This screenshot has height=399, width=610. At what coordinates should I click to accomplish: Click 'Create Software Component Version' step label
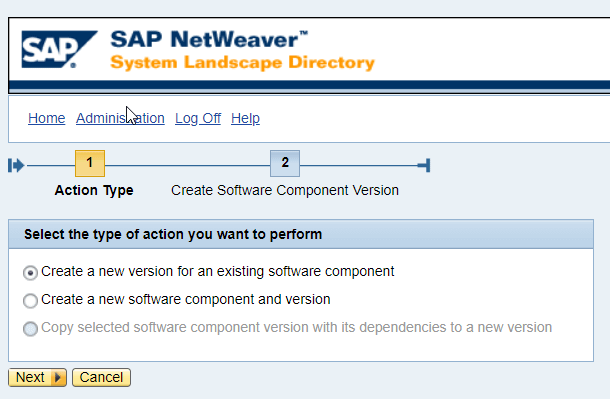pos(285,190)
